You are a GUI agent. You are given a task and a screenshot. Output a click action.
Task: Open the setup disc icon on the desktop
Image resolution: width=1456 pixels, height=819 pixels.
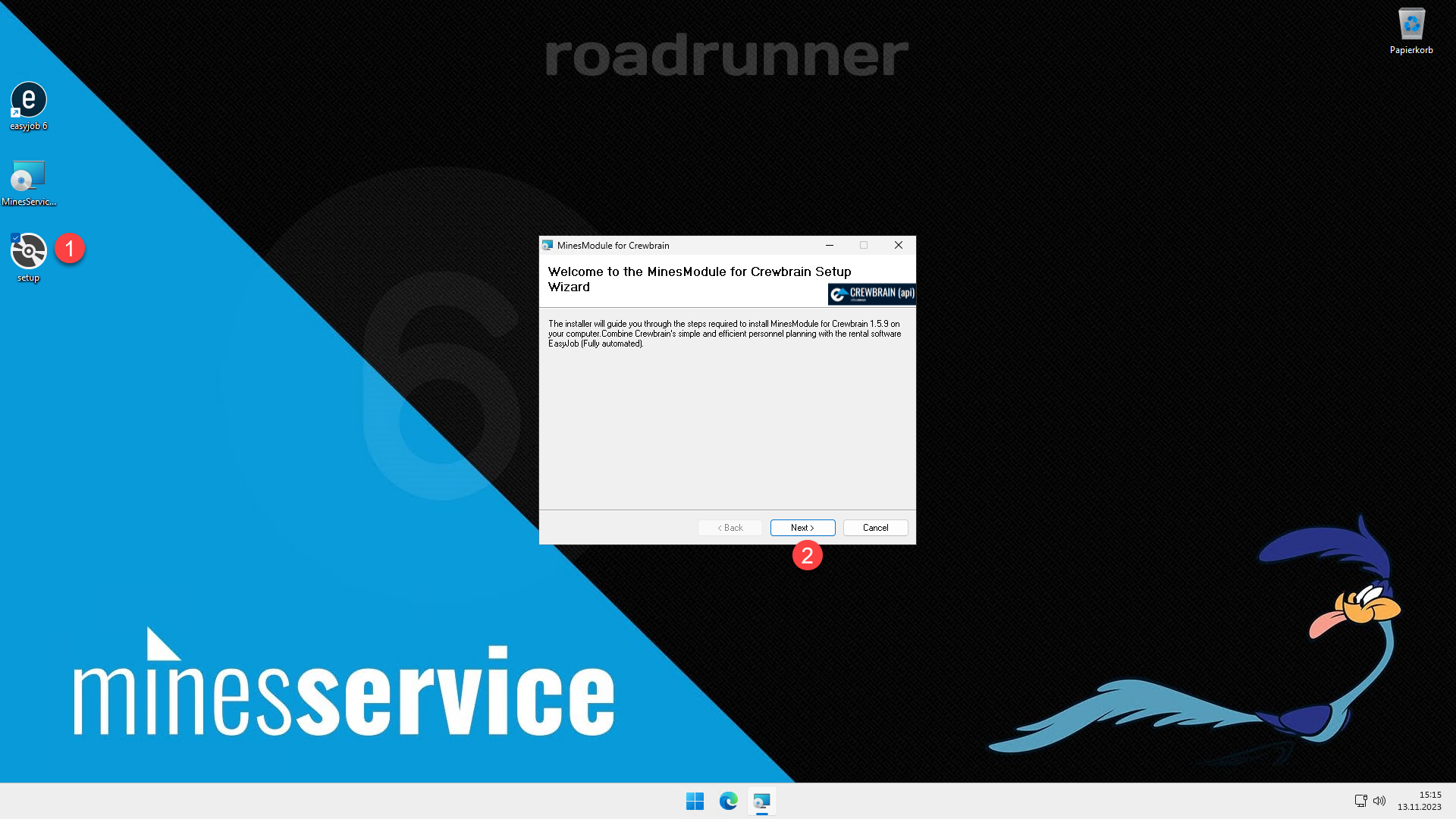coord(28,252)
